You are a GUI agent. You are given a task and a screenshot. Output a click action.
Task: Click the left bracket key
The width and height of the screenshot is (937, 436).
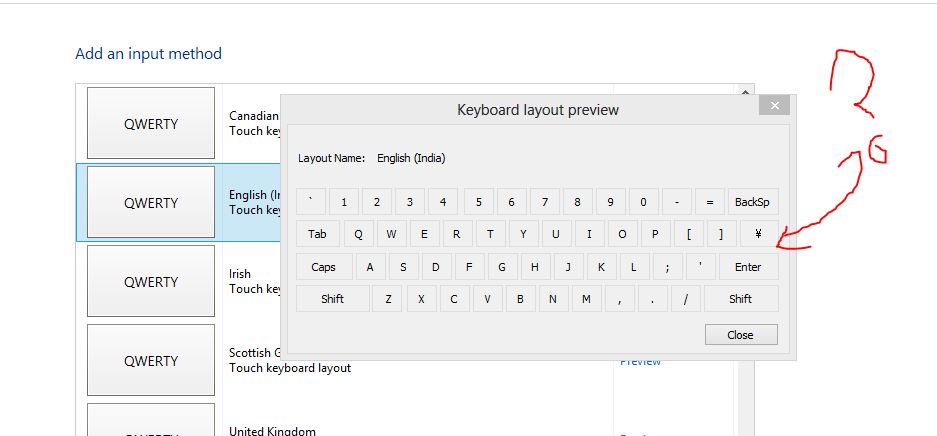pos(688,234)
